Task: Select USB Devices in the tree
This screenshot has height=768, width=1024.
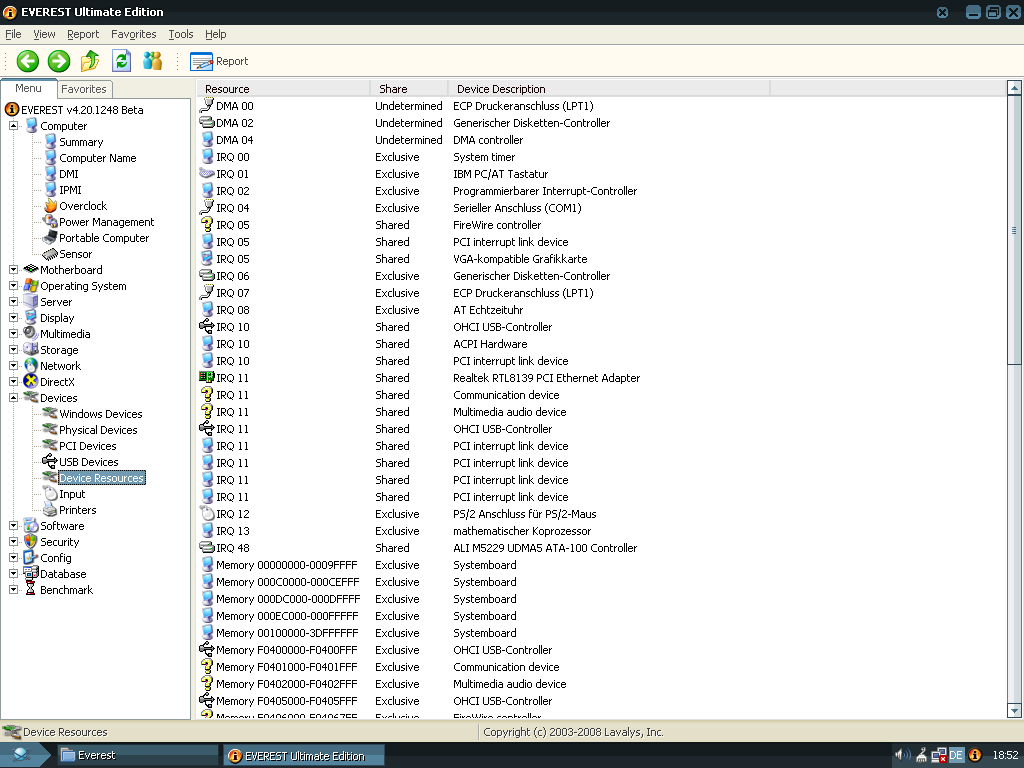Action: [x=88, y=462]
